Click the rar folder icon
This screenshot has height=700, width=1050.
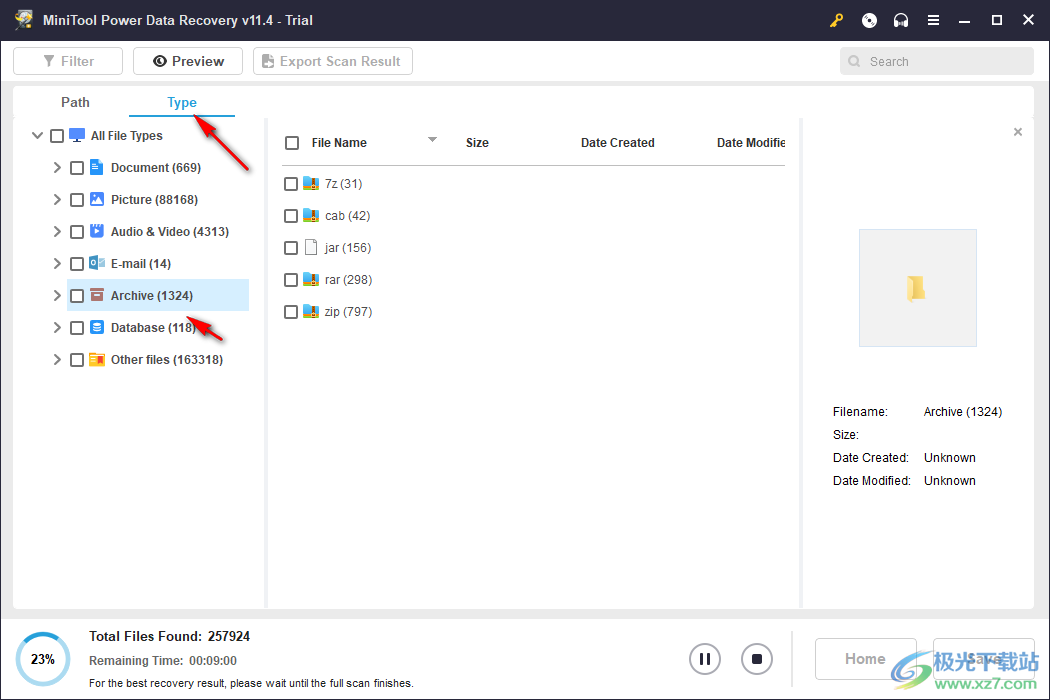(x=311, y=279)
